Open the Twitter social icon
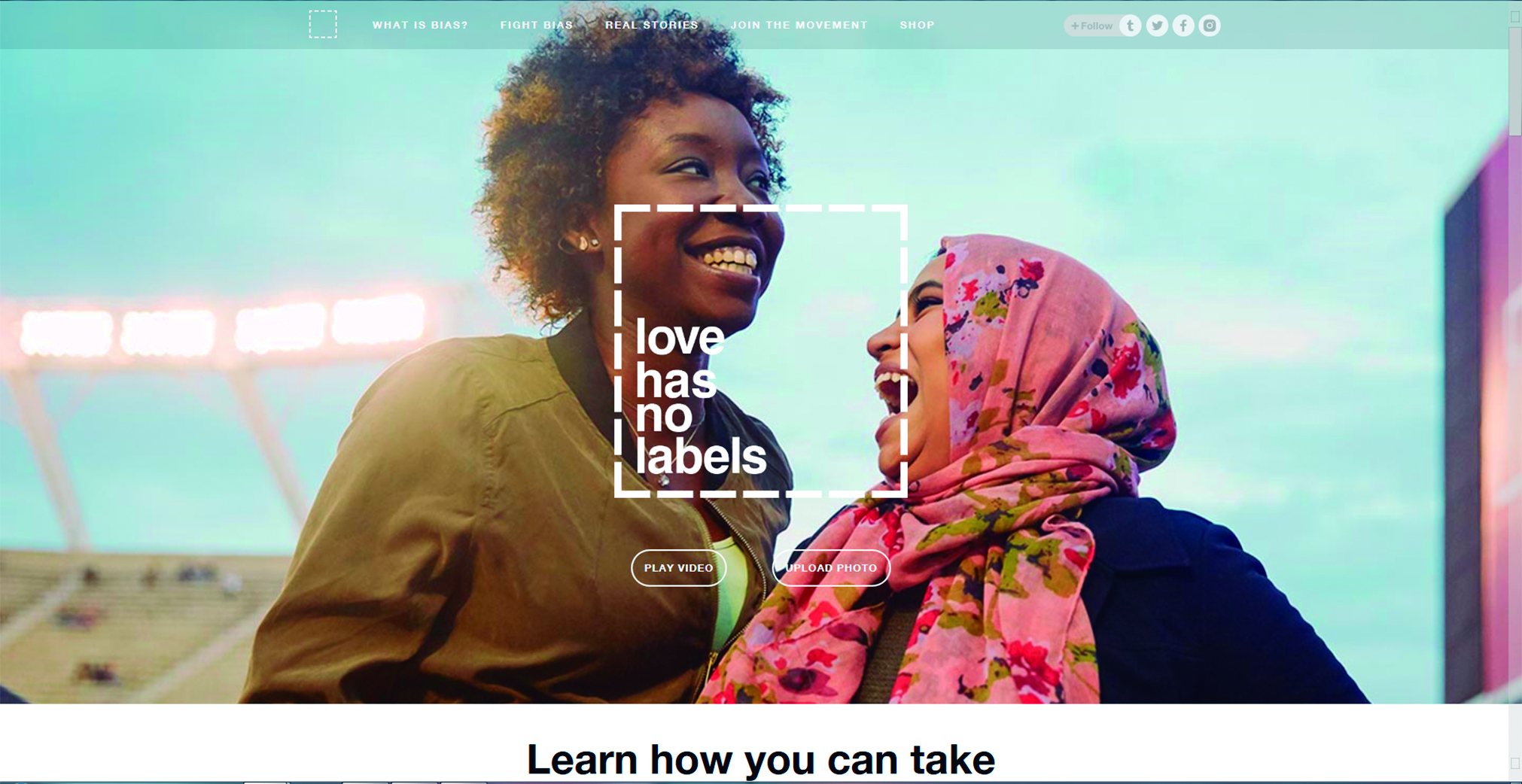1522x784 pixels. pos(1157,26)
